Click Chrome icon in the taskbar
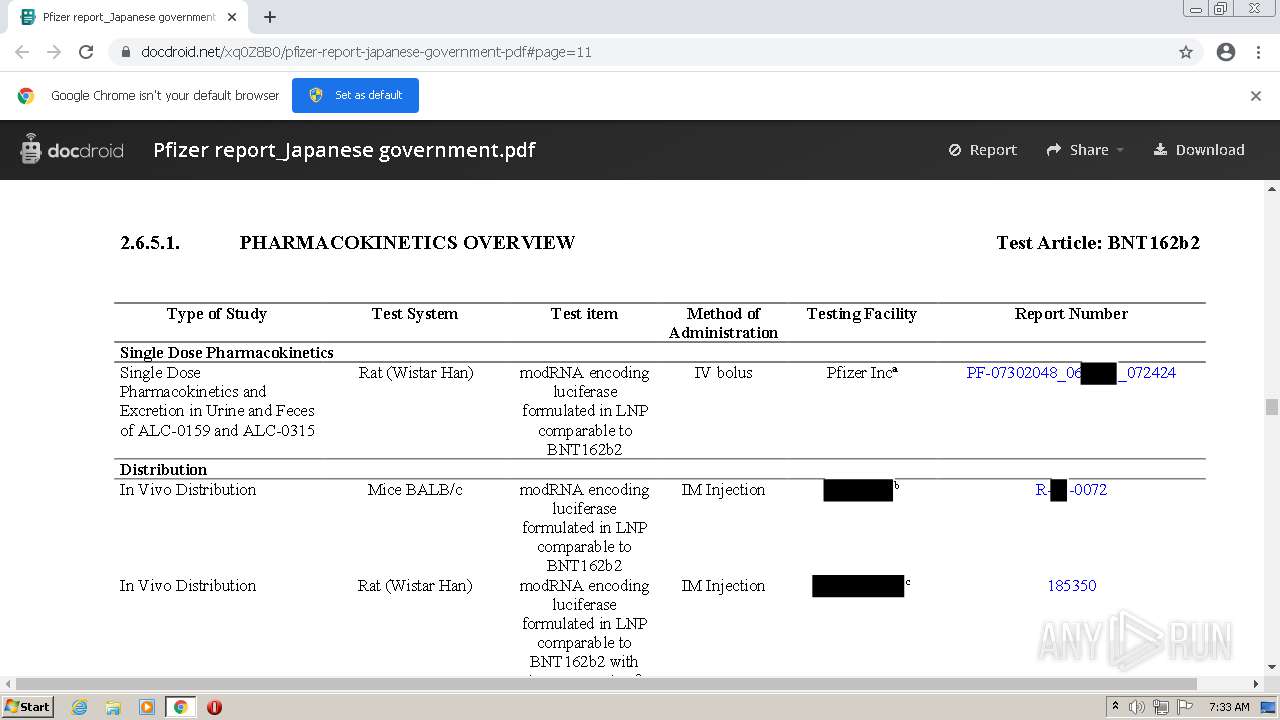Image resolution: width=1280 pixels, height=720 pixels. (x=181, y=707)
